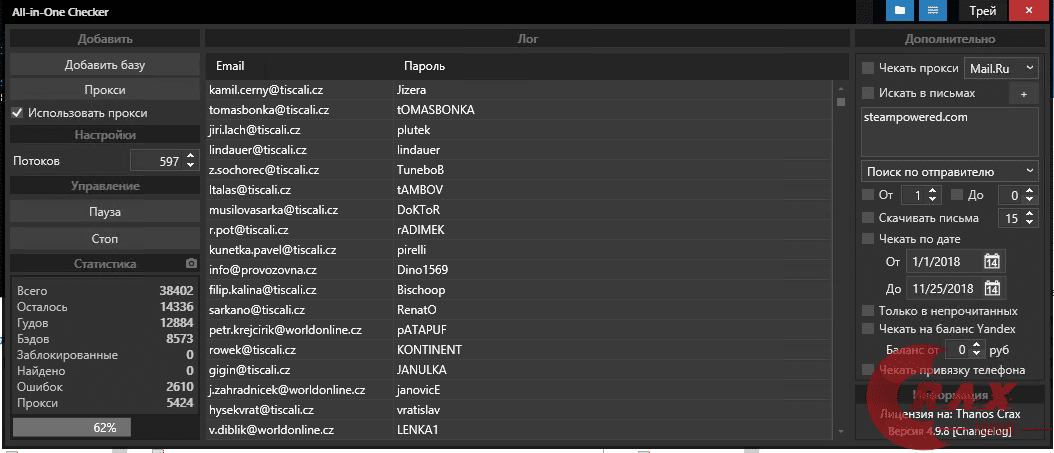The height and width of the screenshot is (453, 1054).
Task: Click the plus button next to Искать в письмах
Action: pos(1023,94)
